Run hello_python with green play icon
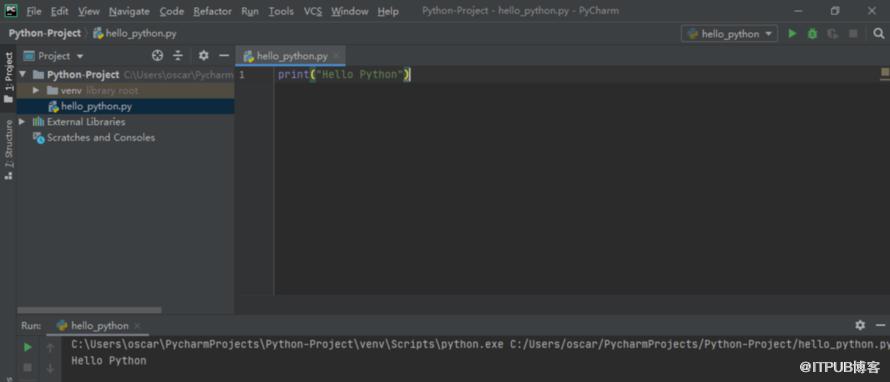The image size is (890, 382). tap(792, 34)
